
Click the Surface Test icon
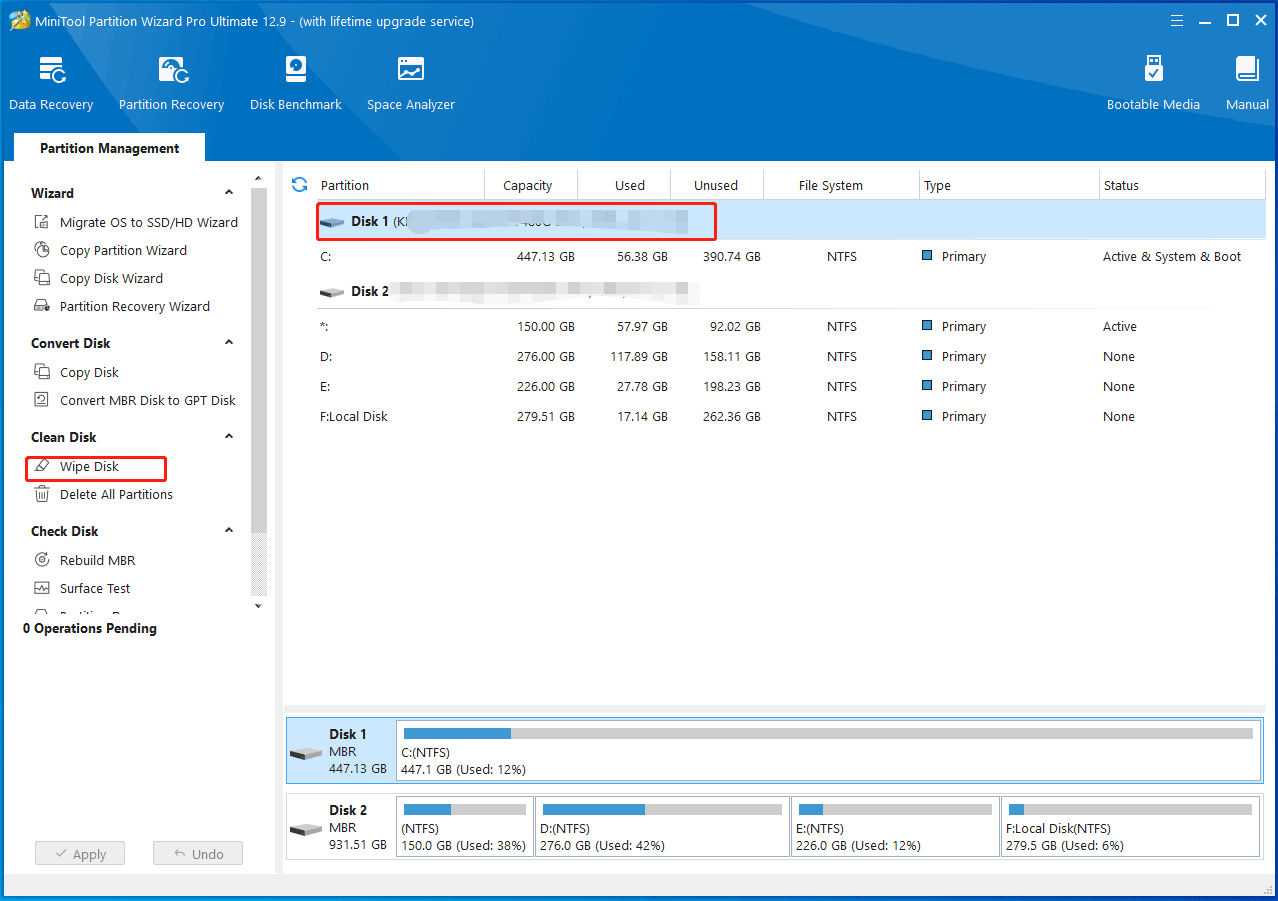tap(42, 588)
